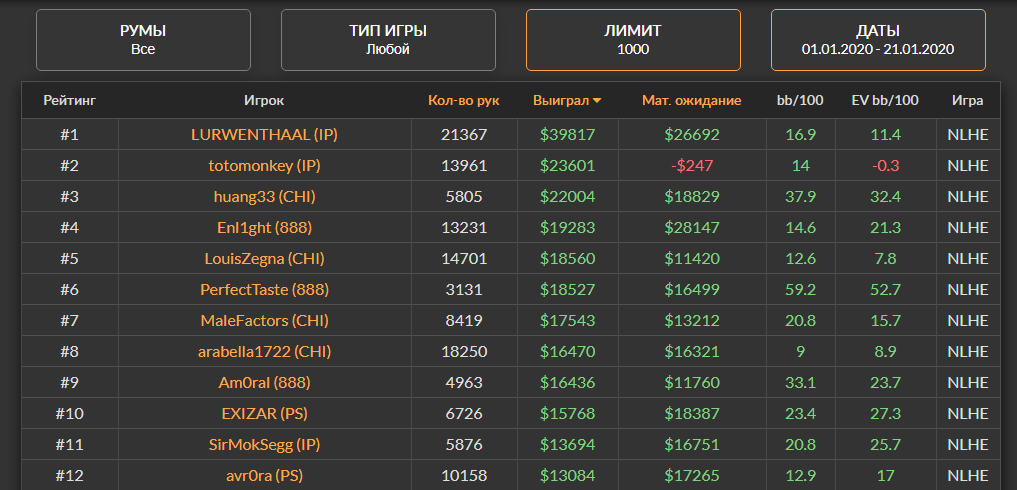Screen dimensions: 1017x490
Task: Click negative expectation value -$247
Action: [692, 165]
